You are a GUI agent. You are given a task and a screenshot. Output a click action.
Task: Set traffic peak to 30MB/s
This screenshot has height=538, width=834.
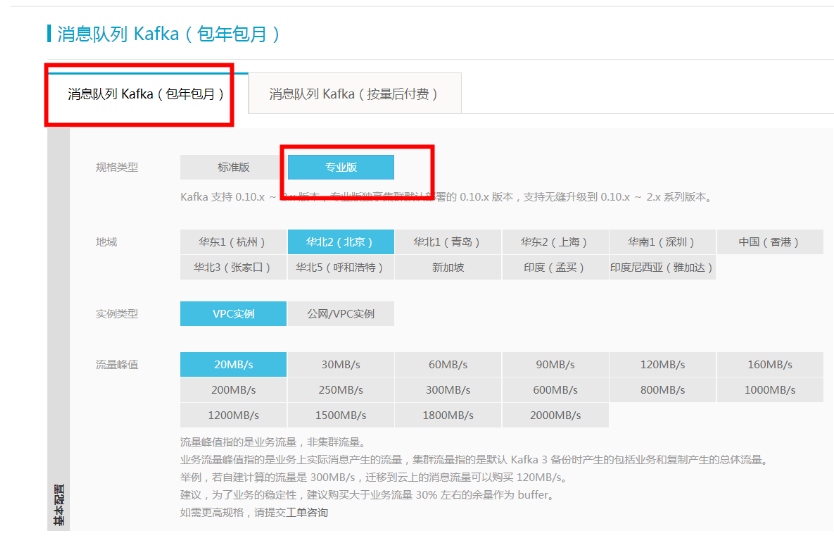point(340,365)
